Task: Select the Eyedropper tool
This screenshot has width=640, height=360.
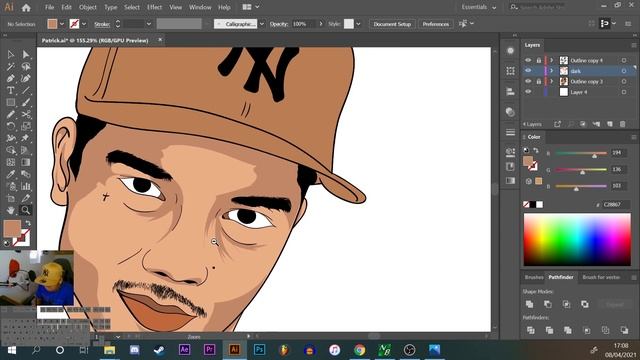Action: click(x=11, y=174)
